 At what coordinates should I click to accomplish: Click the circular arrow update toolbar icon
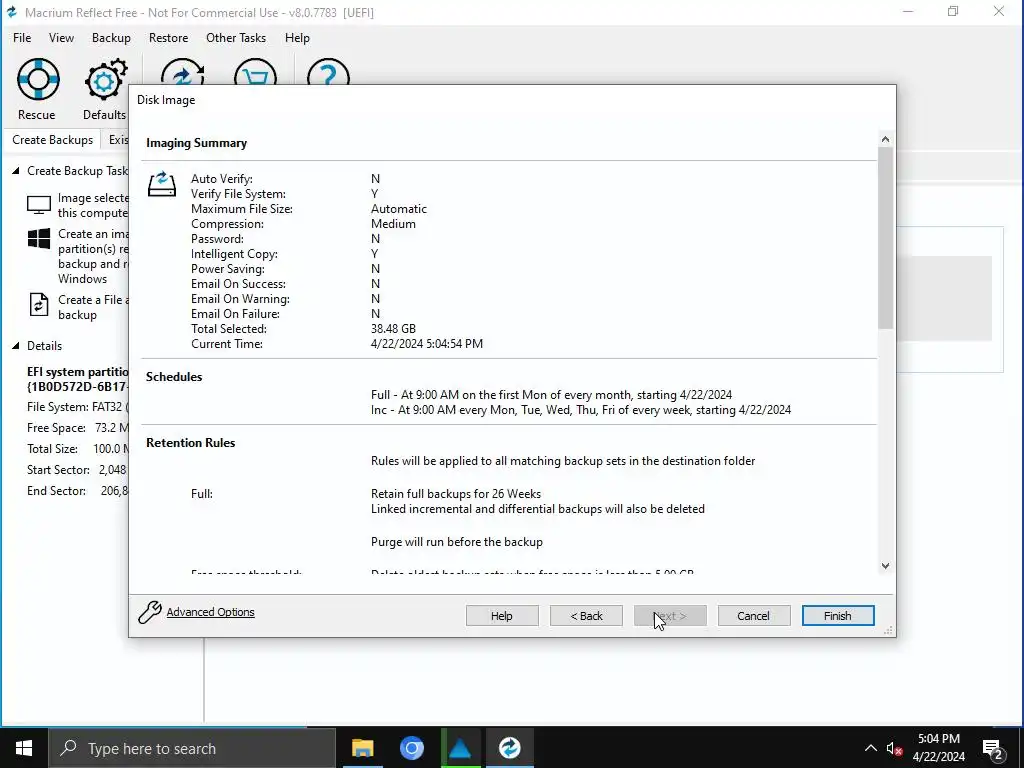coord(183,72)
